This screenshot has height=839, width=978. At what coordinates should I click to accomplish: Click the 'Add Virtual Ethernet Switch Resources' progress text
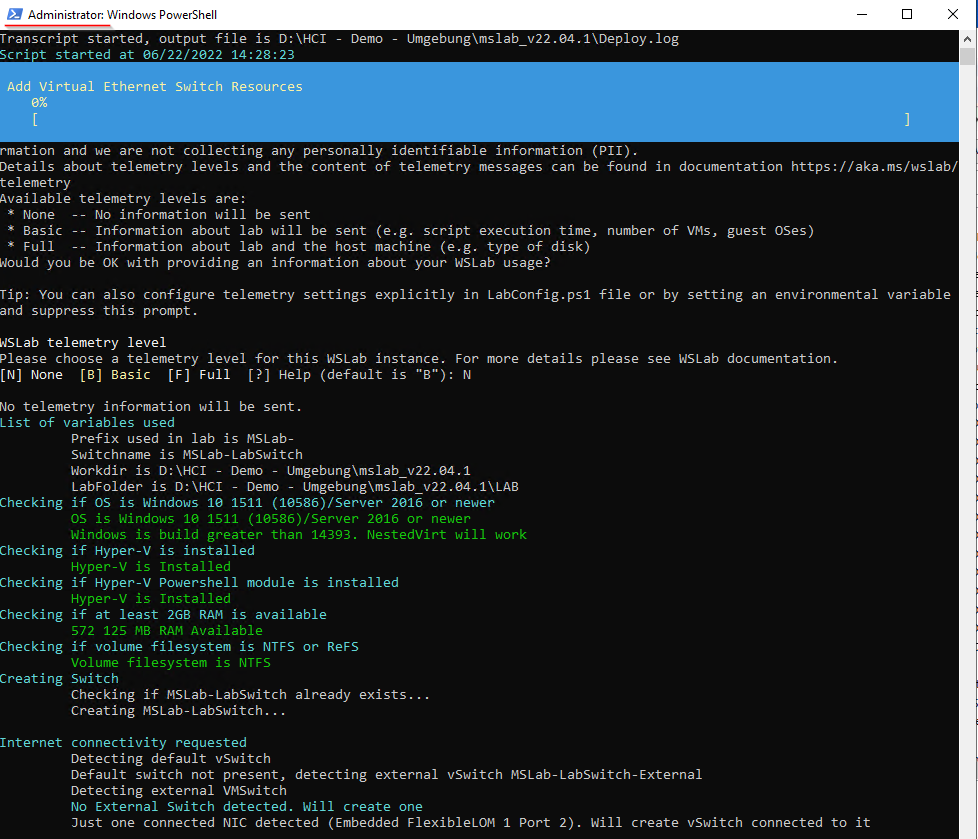155,87
